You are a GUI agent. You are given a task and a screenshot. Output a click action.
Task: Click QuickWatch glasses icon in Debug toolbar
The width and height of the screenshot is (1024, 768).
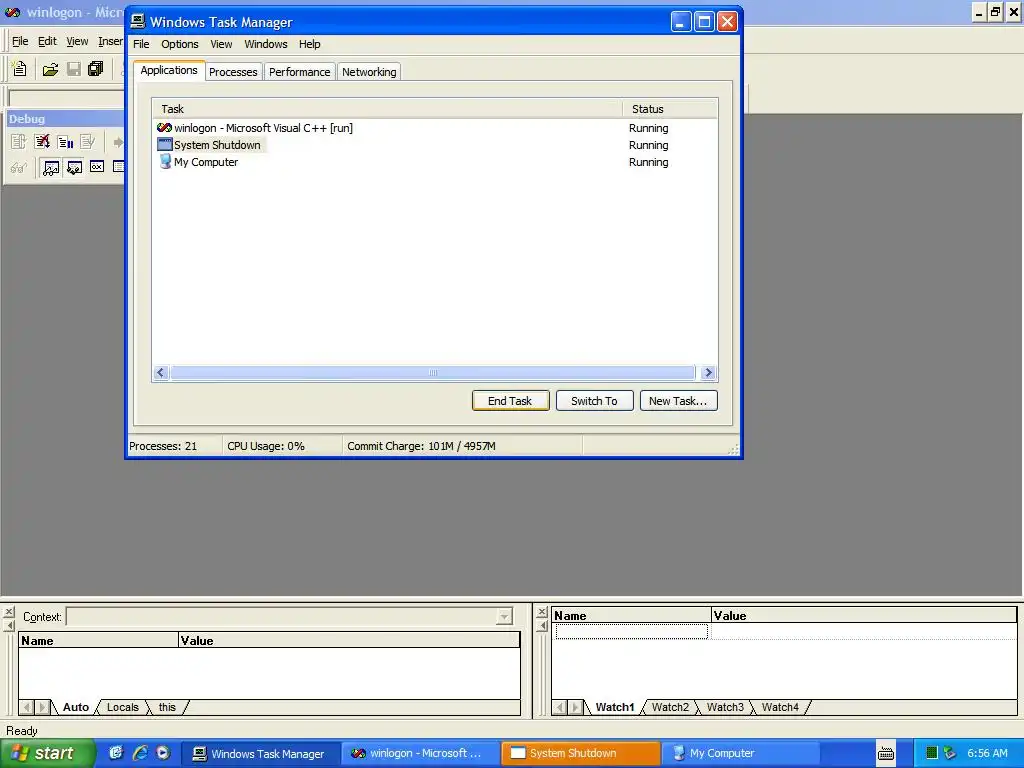point(18,168)
